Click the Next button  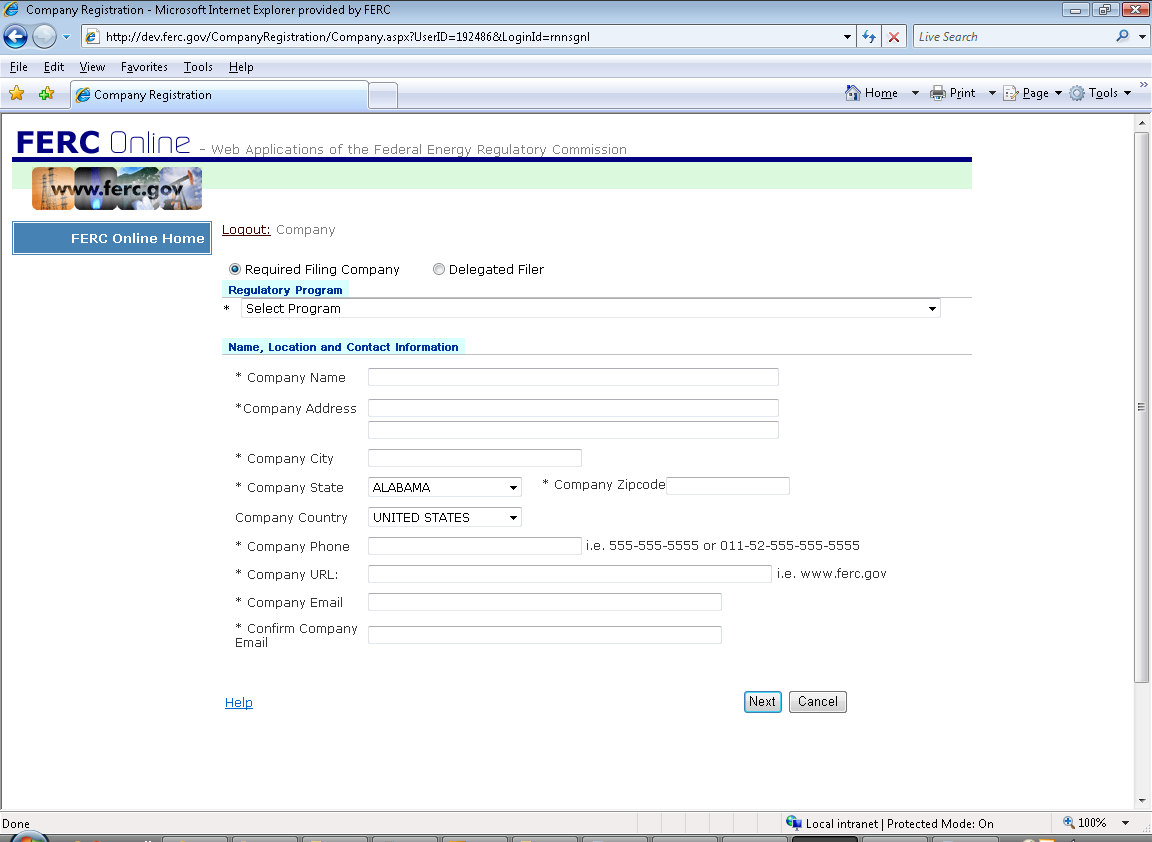coord(763,702)
